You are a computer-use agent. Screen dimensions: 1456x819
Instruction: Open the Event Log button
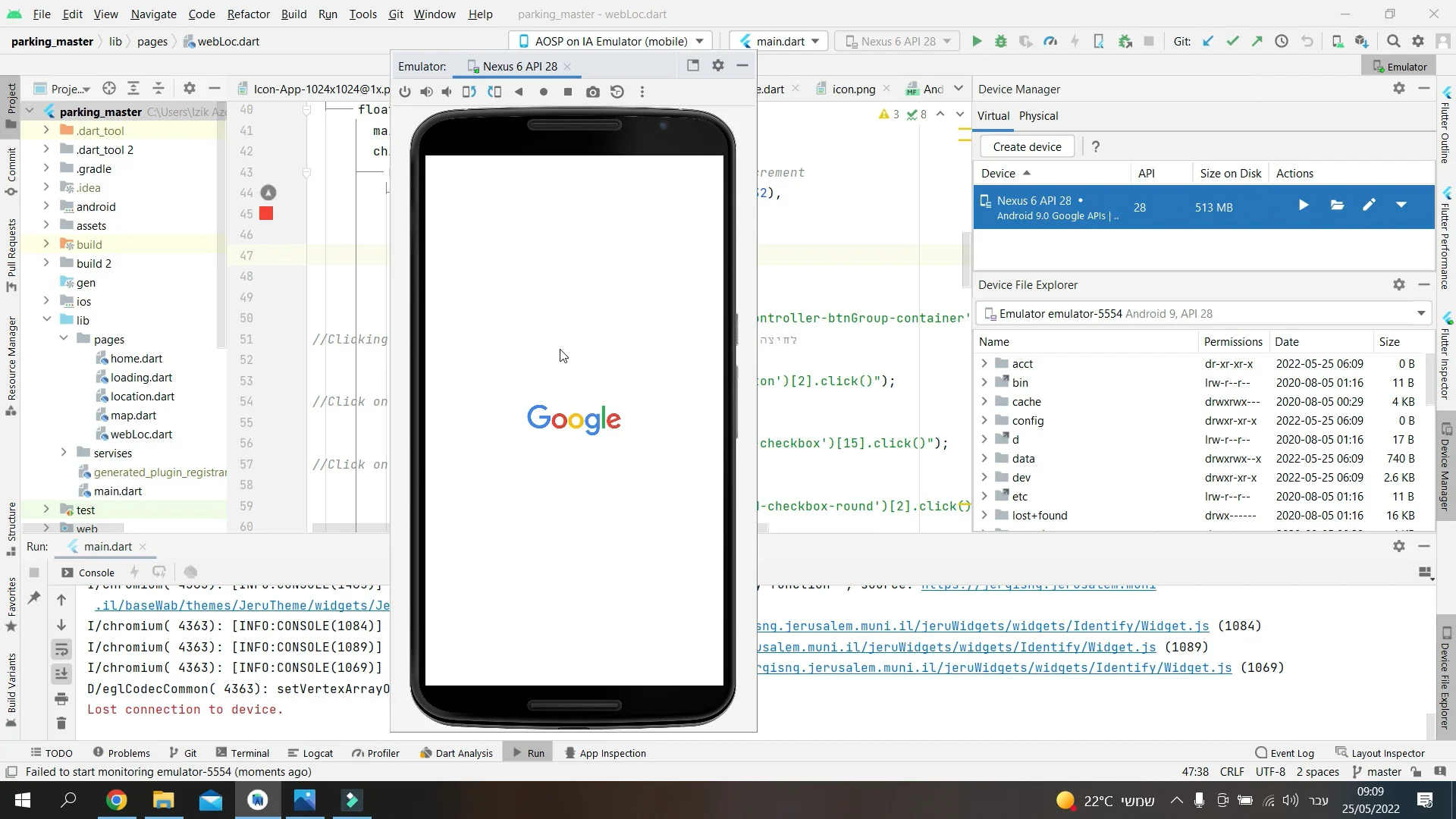(x=1285, y=753)
